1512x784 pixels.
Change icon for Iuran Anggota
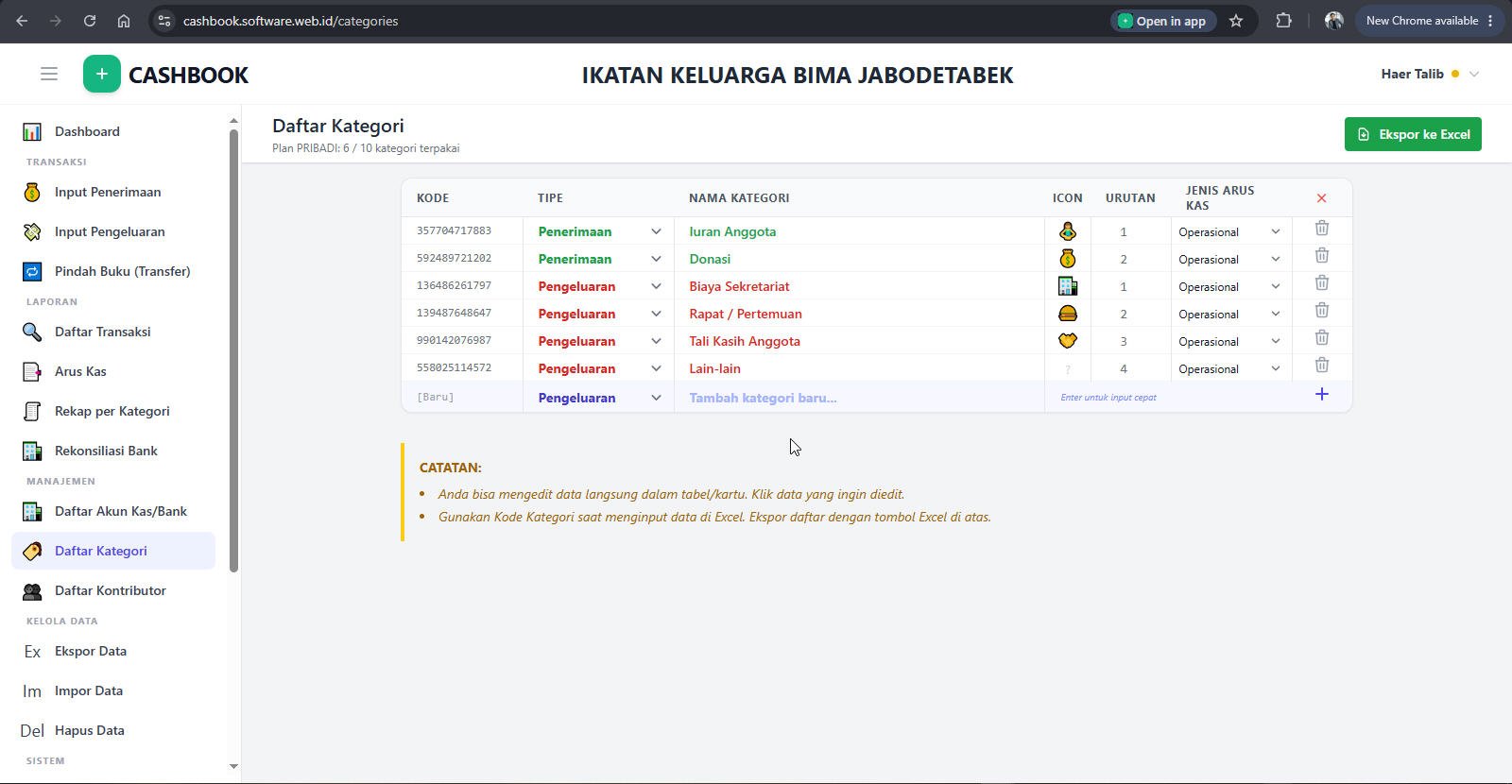point(1068,231)
